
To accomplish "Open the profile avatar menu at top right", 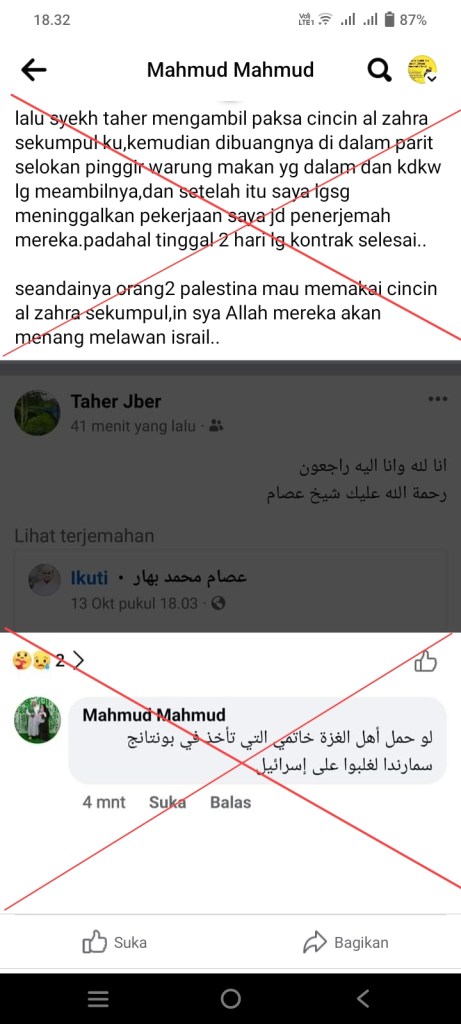I will 422,69.
